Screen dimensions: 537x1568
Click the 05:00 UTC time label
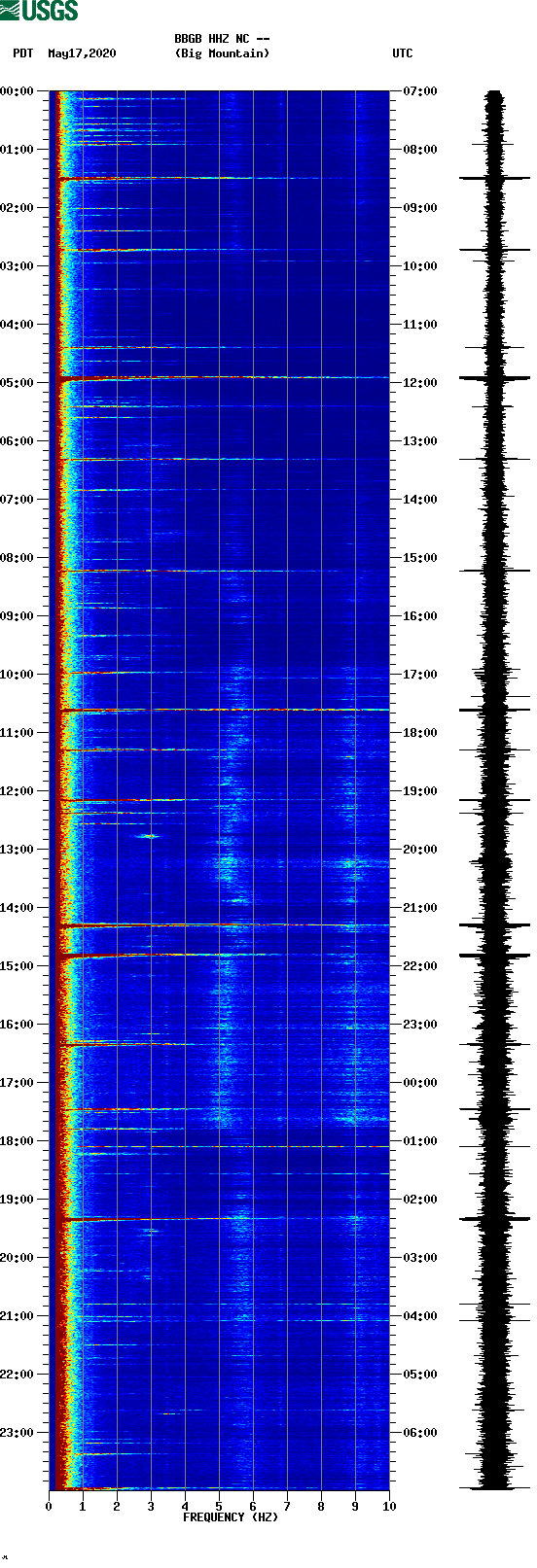coord(420,1375)
